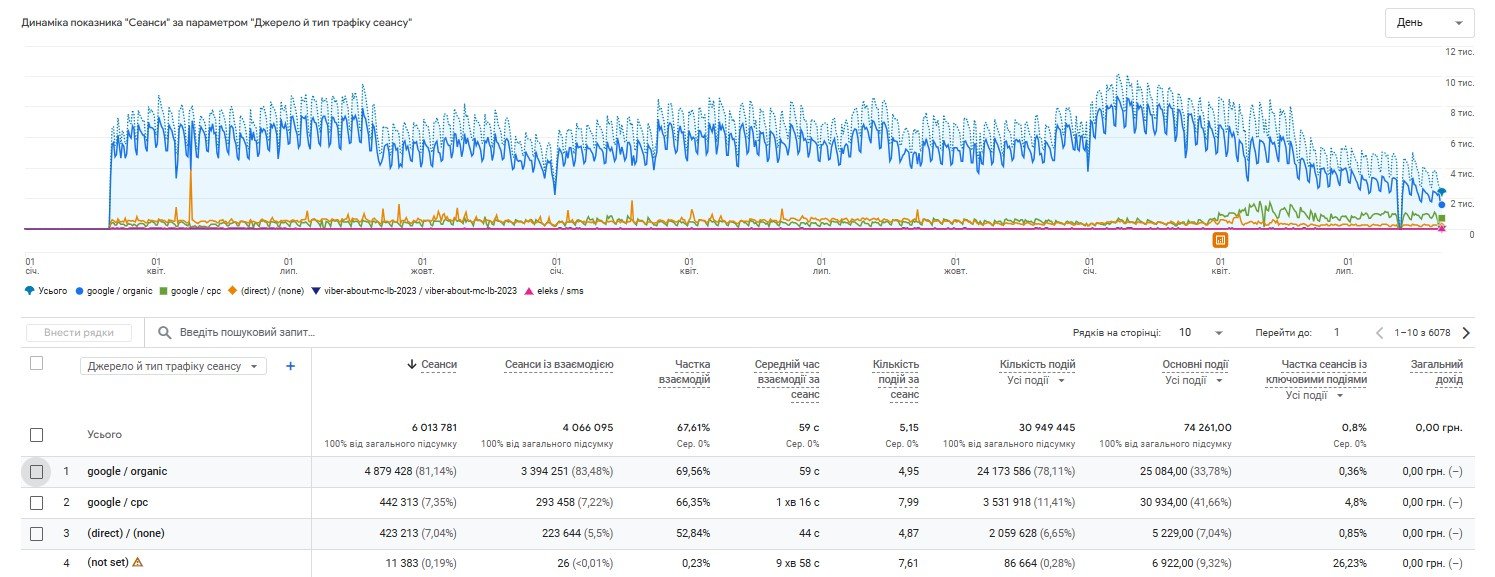Click the sort arrow beside Сеанси header
Image resolution: width=1495 pixels, height=577 pixels.
pyautogui.click(x=411, y=365)
